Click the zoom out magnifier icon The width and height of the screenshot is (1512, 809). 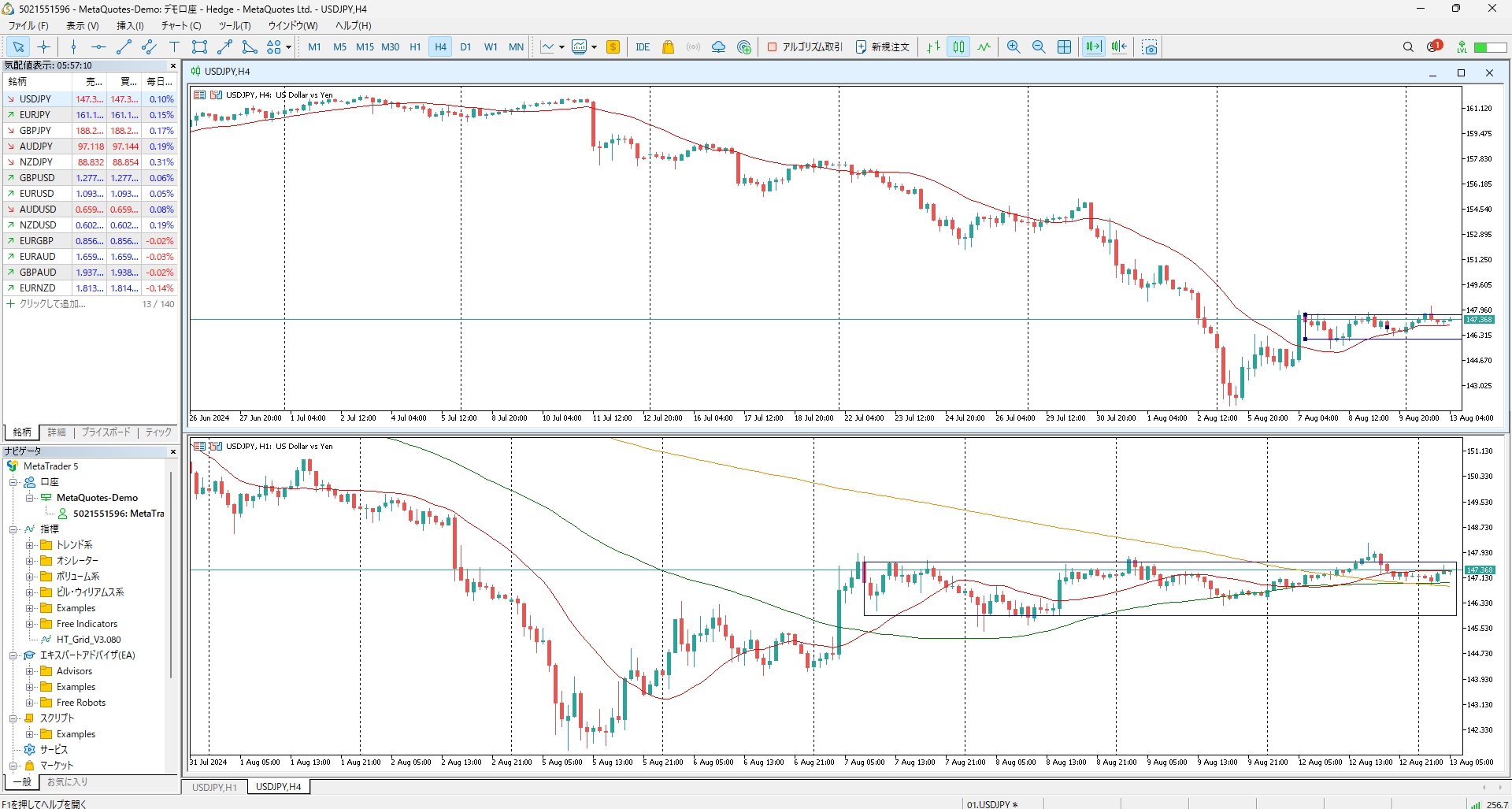[1039, 47]
